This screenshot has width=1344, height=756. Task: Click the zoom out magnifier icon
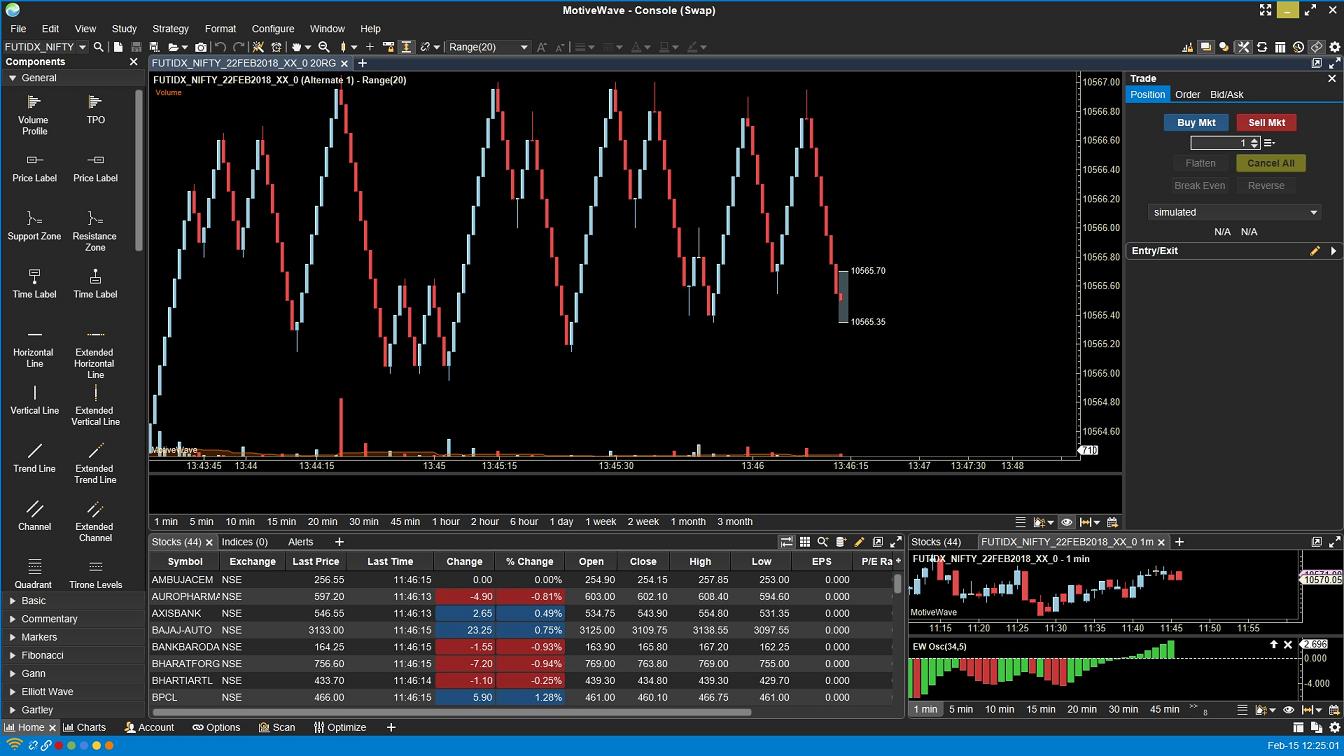[323, 47]
